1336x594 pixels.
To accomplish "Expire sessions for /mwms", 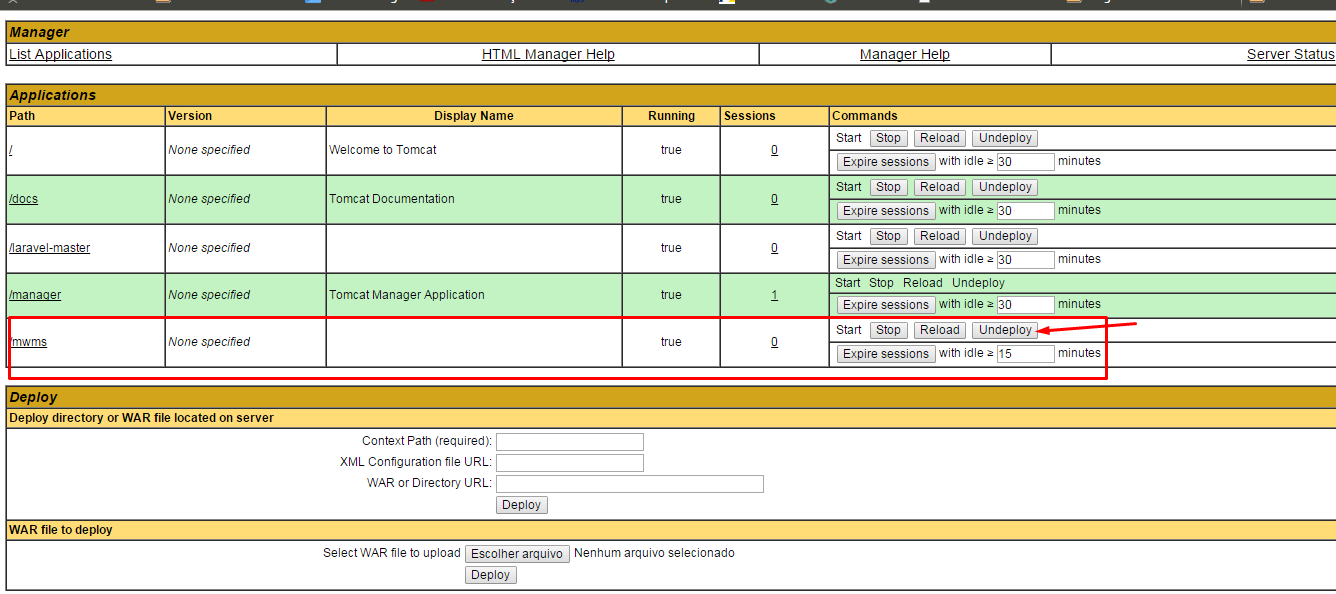I will (x=886, y=354).
